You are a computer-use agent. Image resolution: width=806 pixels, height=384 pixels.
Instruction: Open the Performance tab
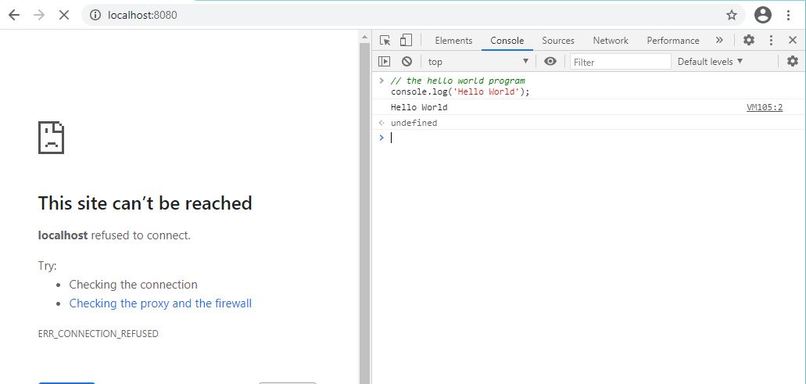click(x=673, y=41)
